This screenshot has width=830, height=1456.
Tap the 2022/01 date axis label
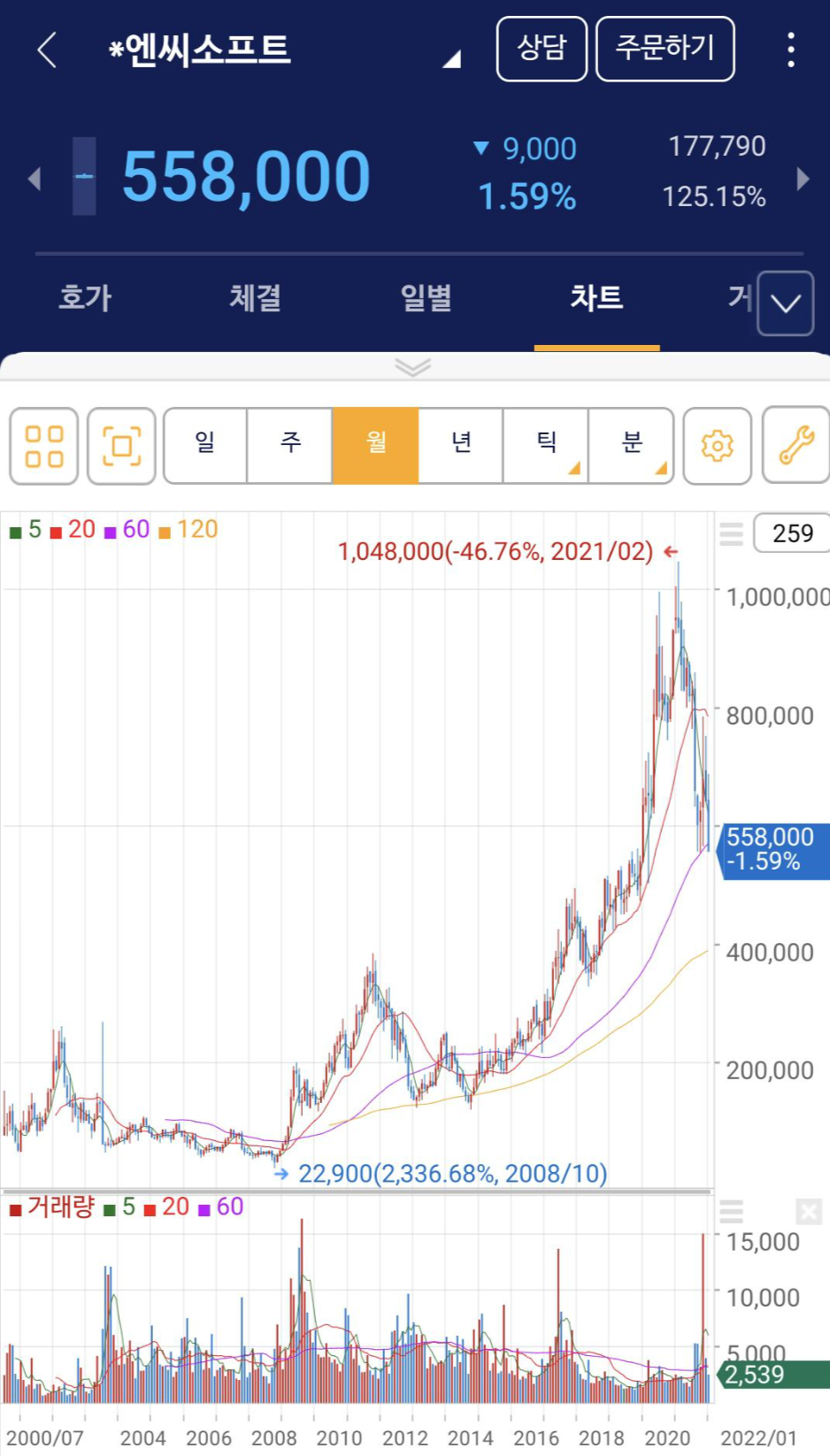pos(758,1438)
